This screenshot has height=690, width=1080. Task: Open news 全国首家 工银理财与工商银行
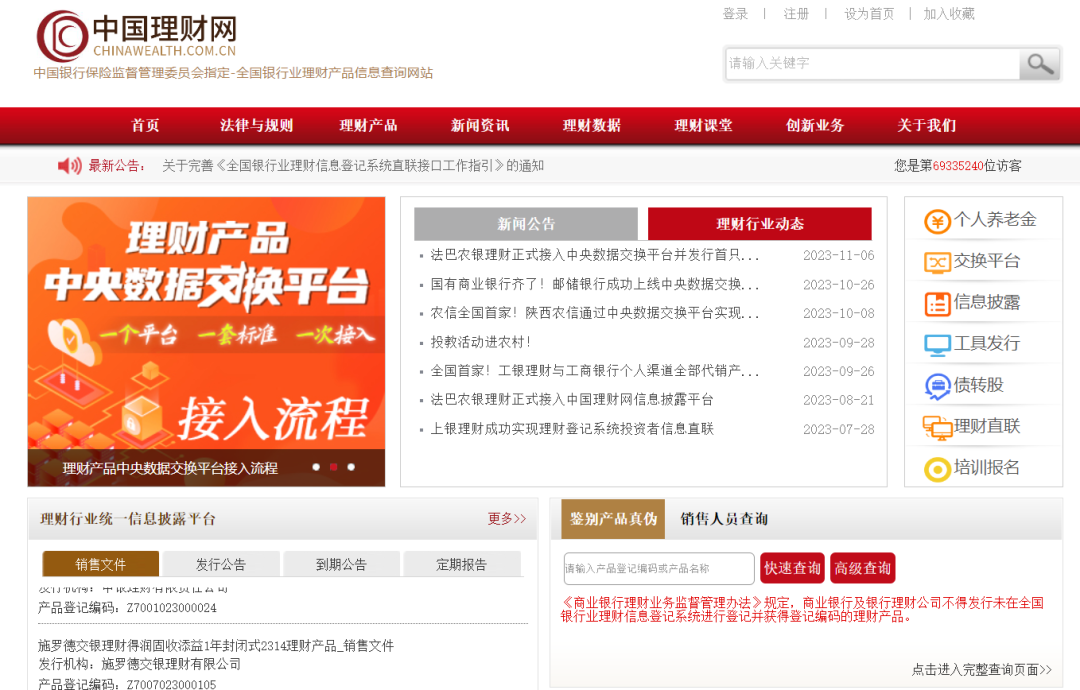coord(594,371)
